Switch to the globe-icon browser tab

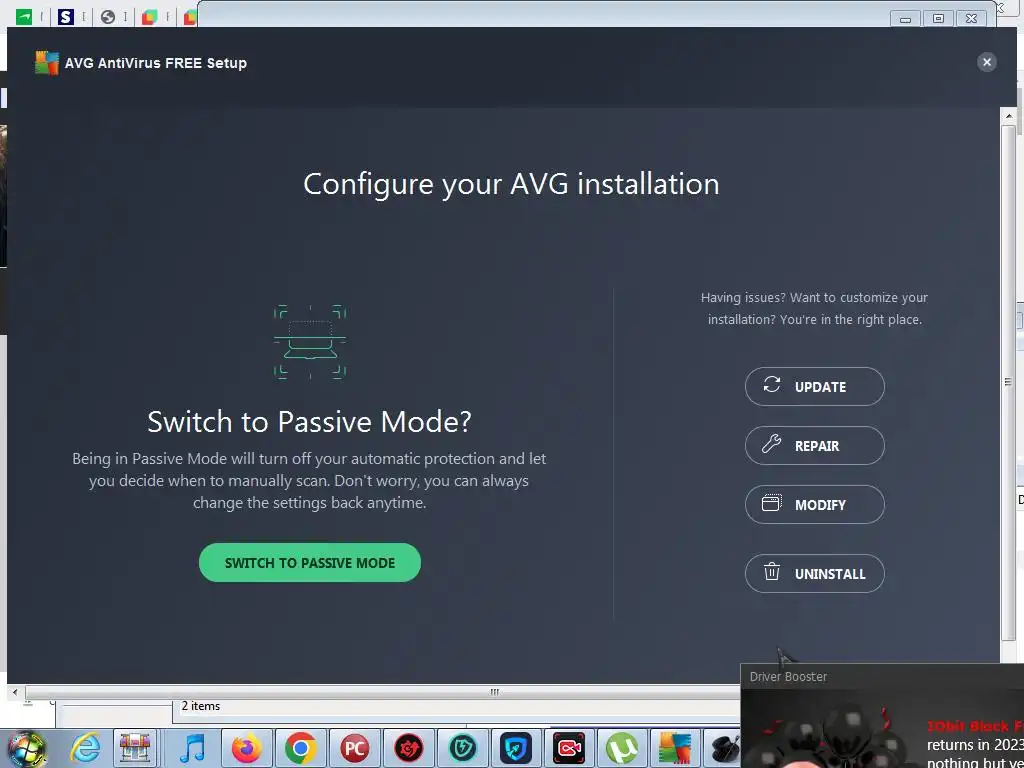click(x=108, y=17)
